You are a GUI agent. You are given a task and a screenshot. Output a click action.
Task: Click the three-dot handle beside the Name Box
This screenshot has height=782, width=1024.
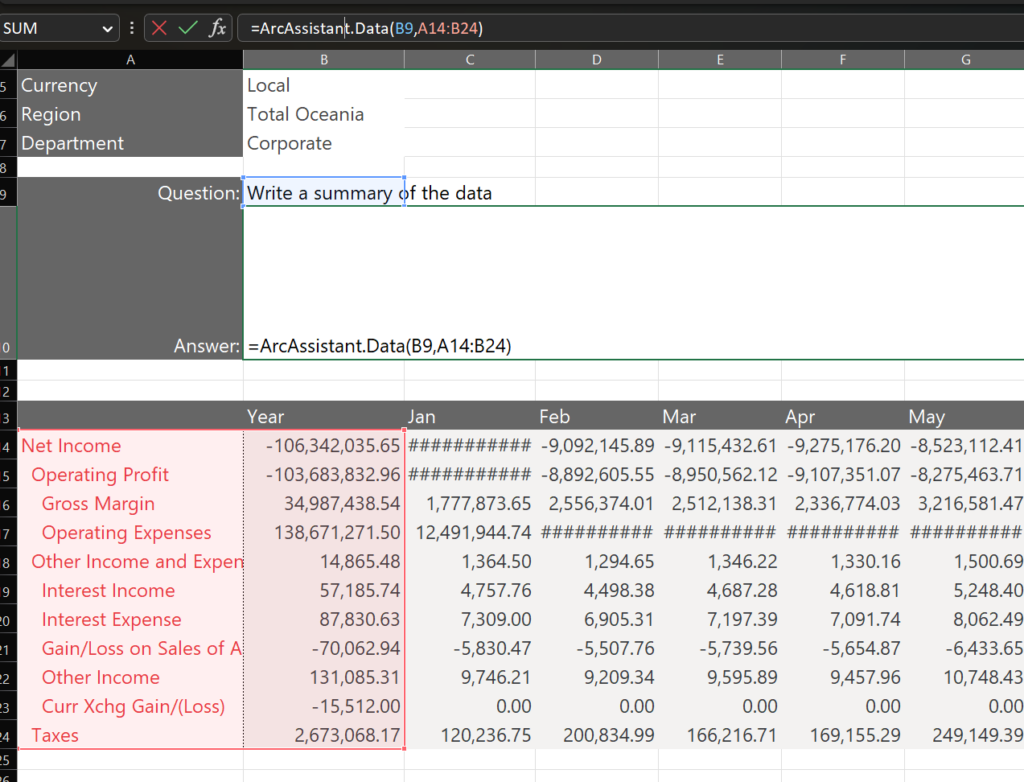[132, 28]
